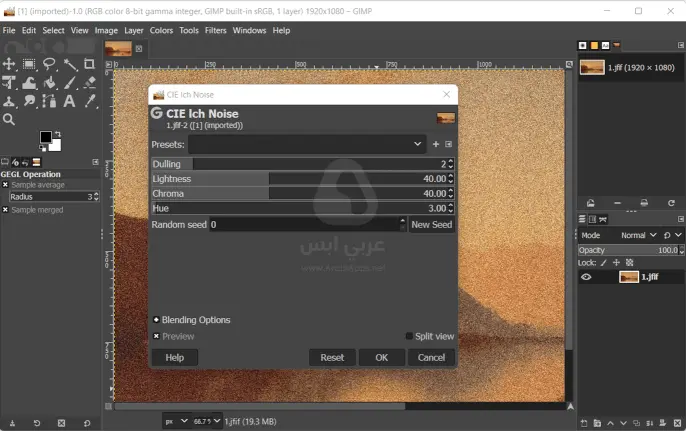Open the Colors menu
This screenshot has width=686, height=431.
[161, 31]
